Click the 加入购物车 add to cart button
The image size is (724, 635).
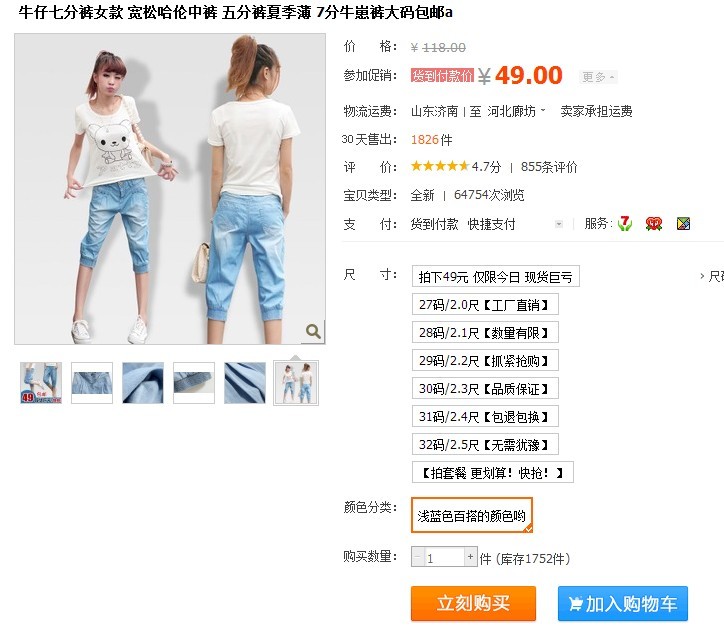tap(622, 604)
